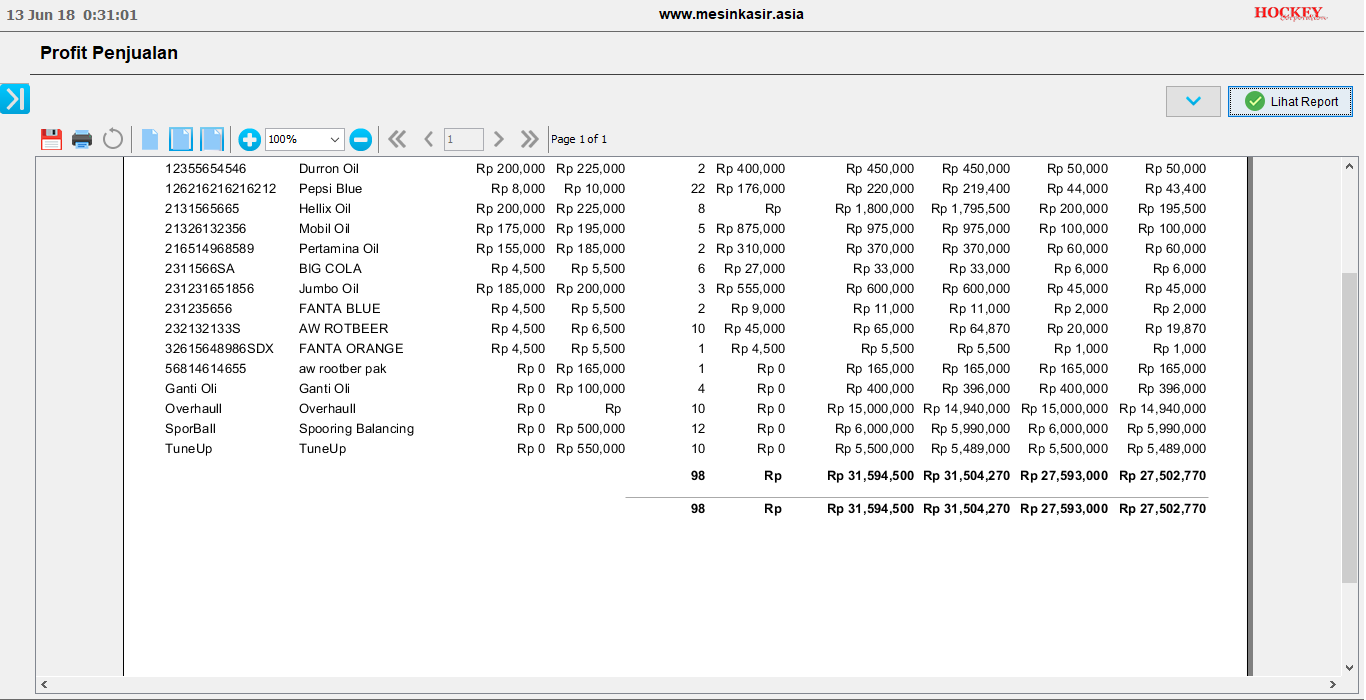Click the Rp 43,400 profit value
This screenshot has height=700, width=1366.
pos(1178,189)
